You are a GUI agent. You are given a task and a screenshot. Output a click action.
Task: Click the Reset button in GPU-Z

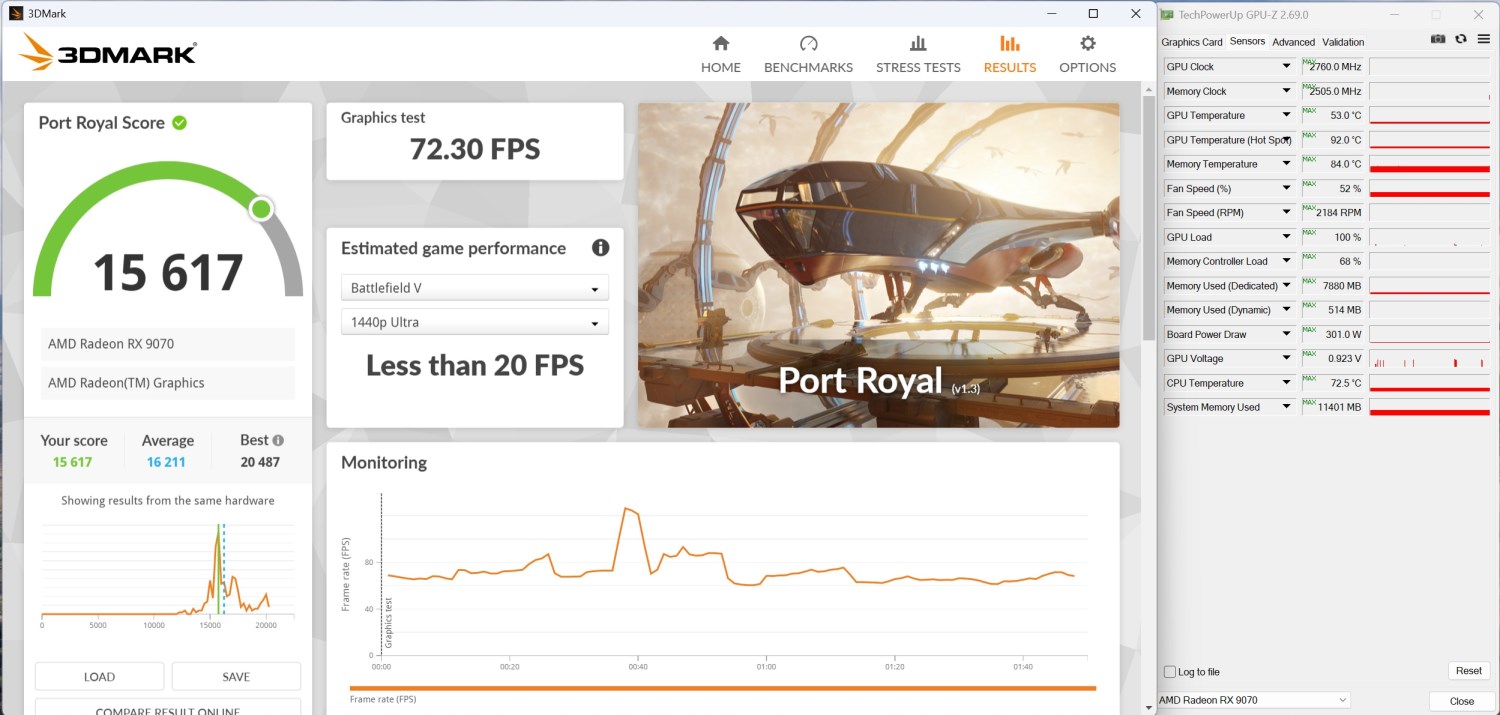[x=1468, y=671]
